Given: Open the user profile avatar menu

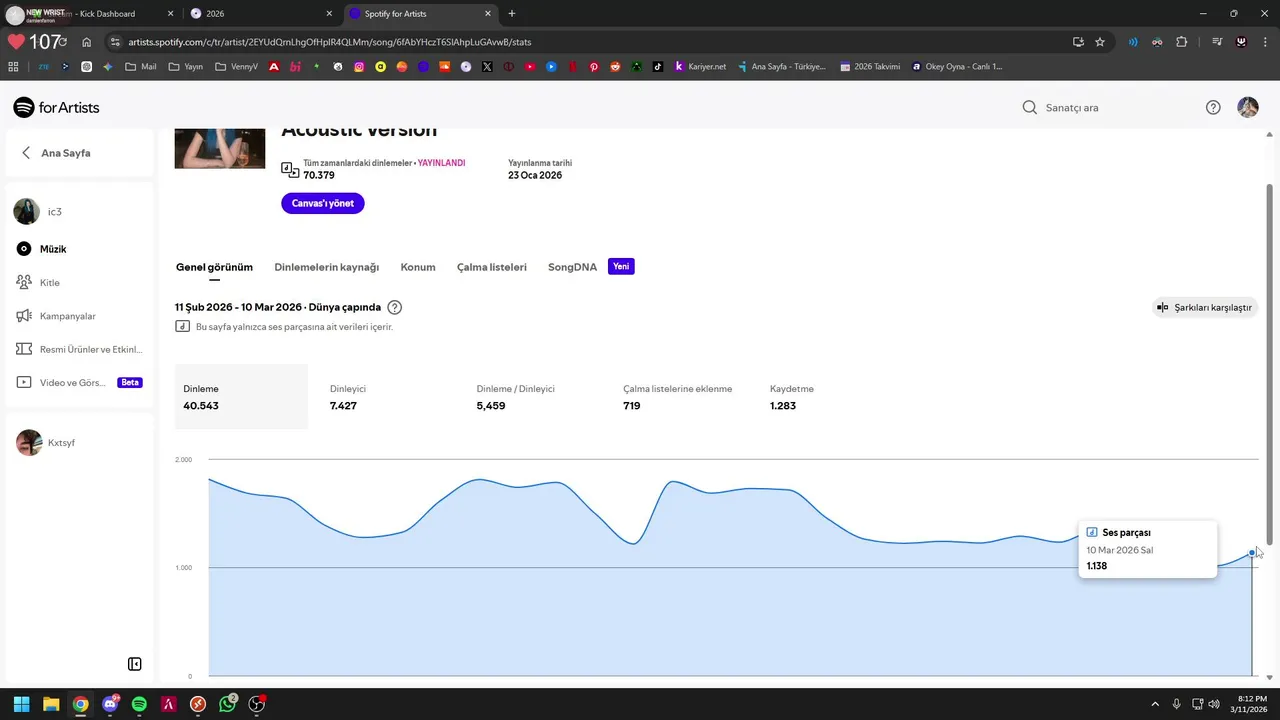Looking at the screenshot, I should [1248, 108].
